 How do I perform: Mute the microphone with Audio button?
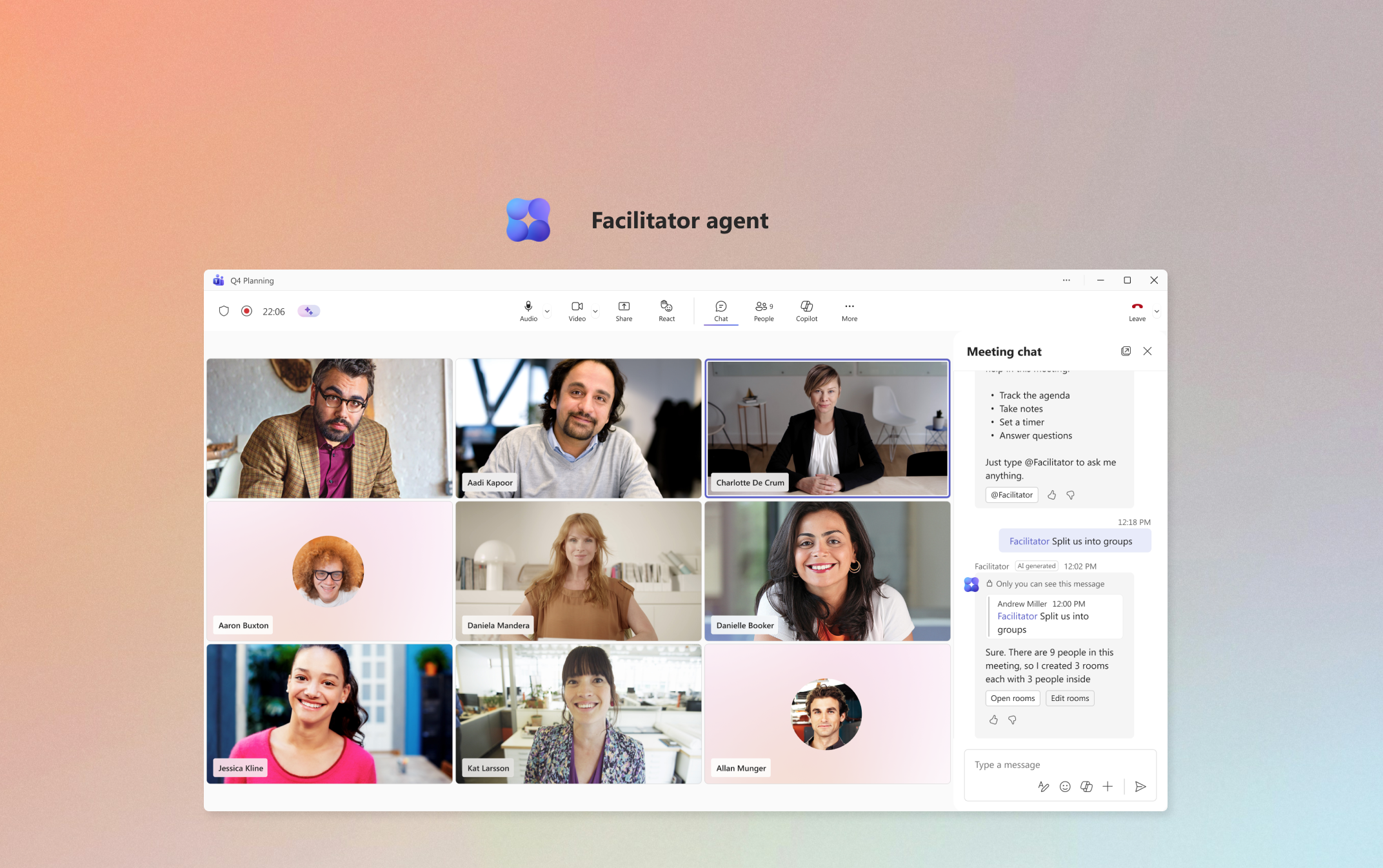[x=528, y=311]
